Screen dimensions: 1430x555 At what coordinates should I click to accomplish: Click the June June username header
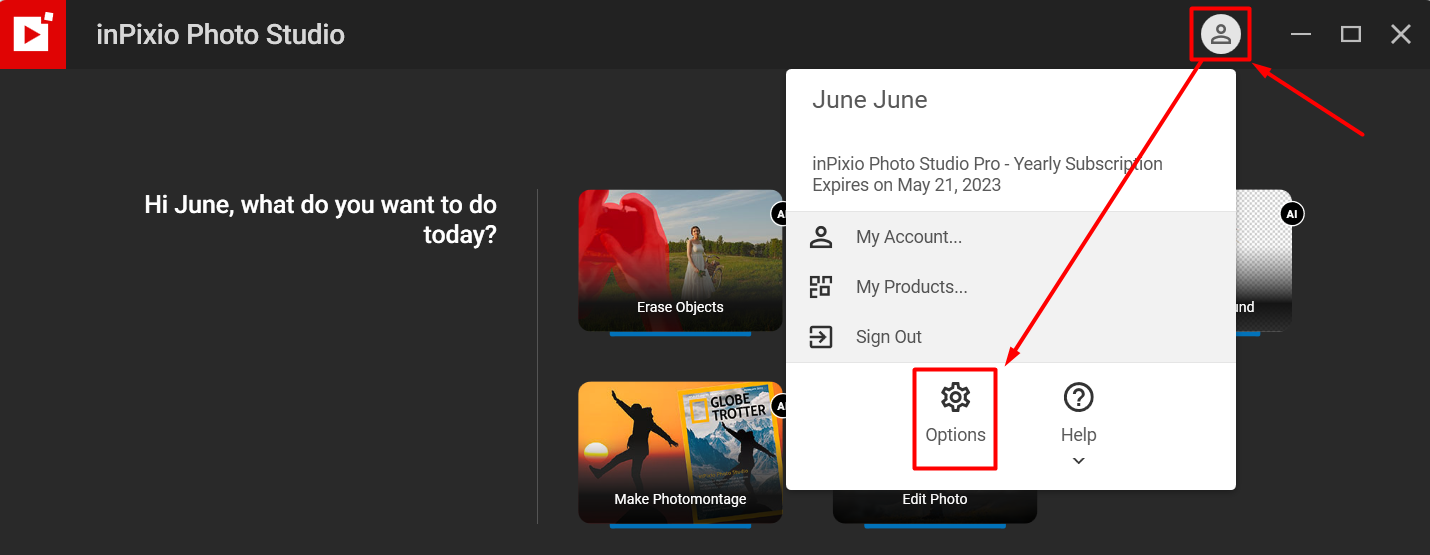click(869, 100)
